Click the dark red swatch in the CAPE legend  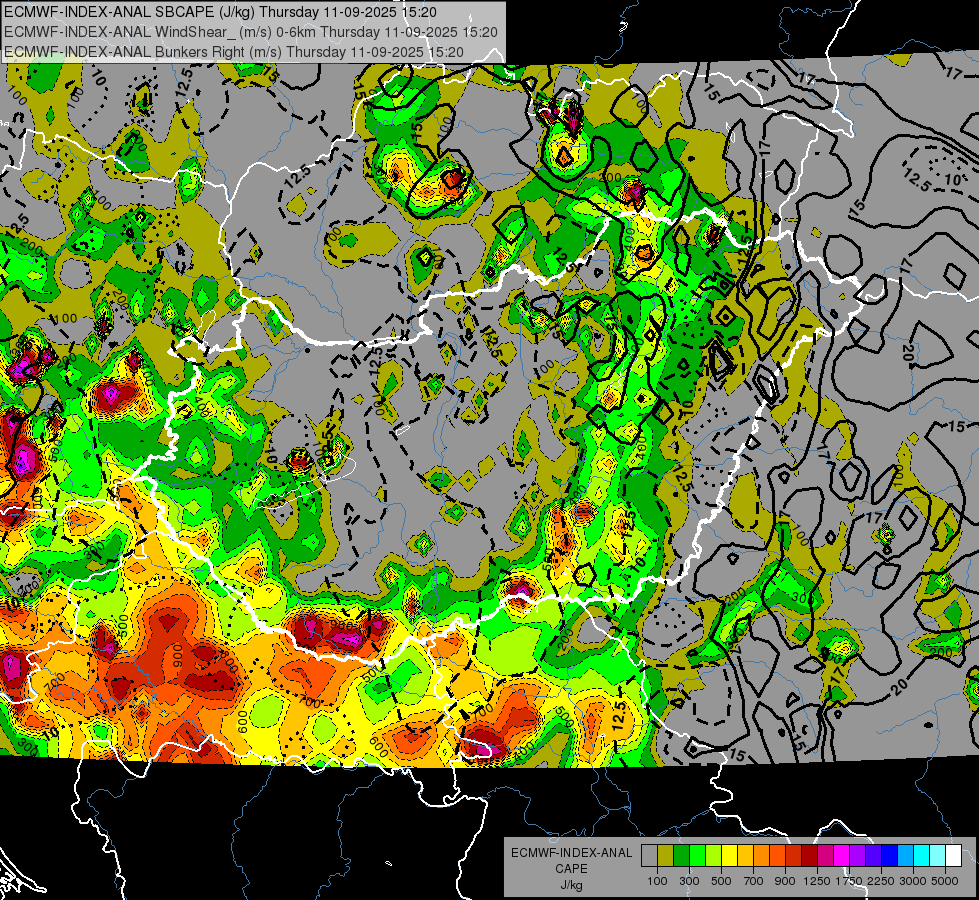coord(809,856)
